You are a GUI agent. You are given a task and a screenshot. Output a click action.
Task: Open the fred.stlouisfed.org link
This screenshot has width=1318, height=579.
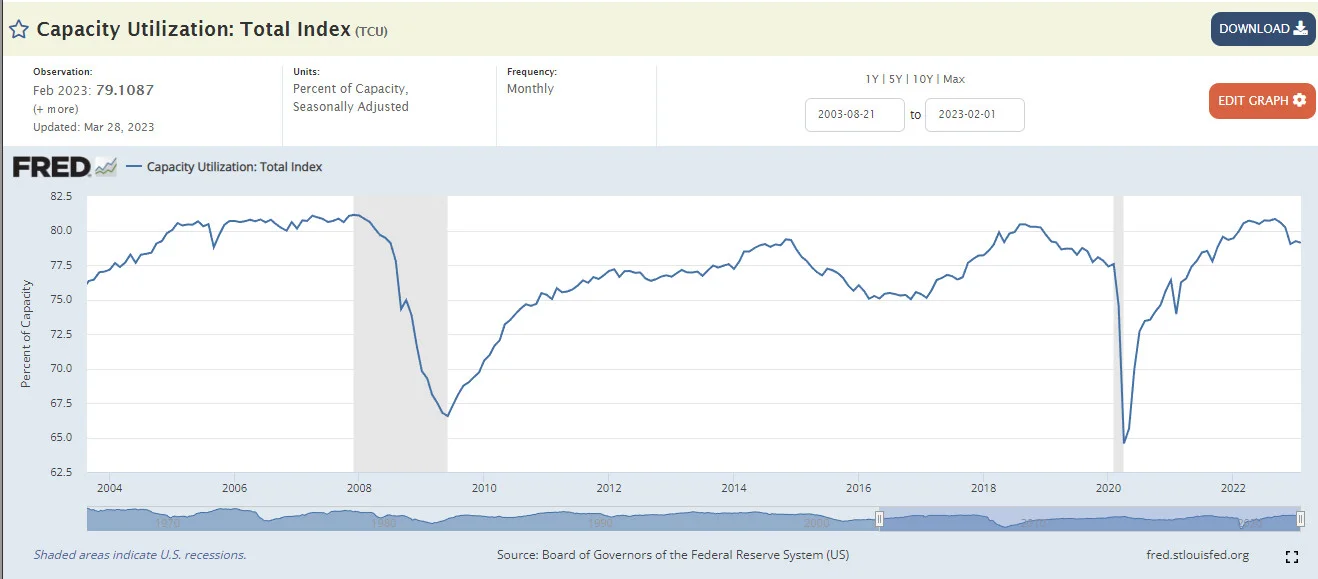pyautogui.click(x=1198, y=554)
